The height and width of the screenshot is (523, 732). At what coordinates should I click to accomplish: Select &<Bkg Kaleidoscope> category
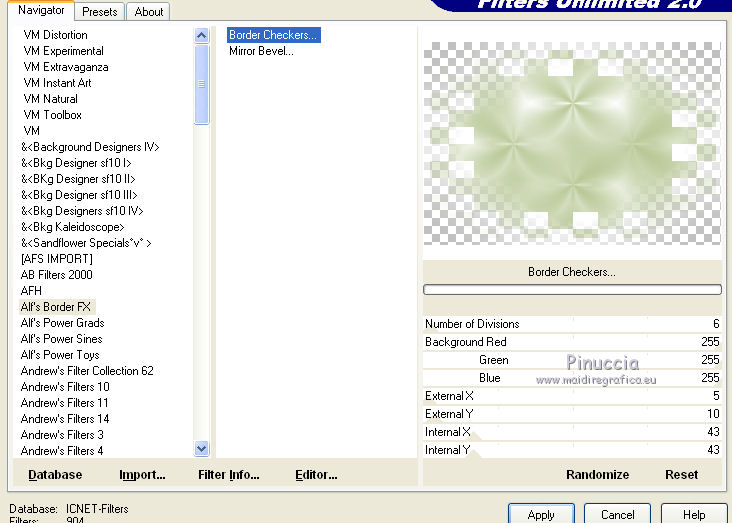pos(72,226)
